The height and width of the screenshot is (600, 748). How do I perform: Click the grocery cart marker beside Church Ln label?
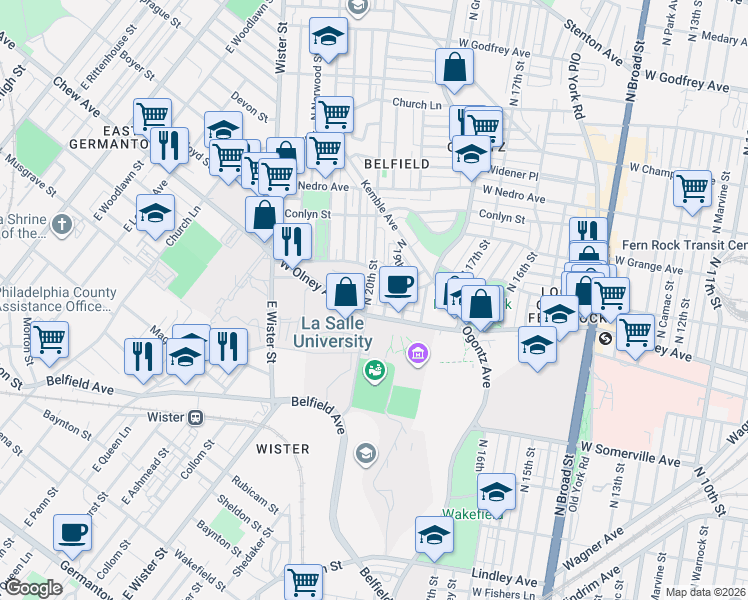(x=334, y=114)
